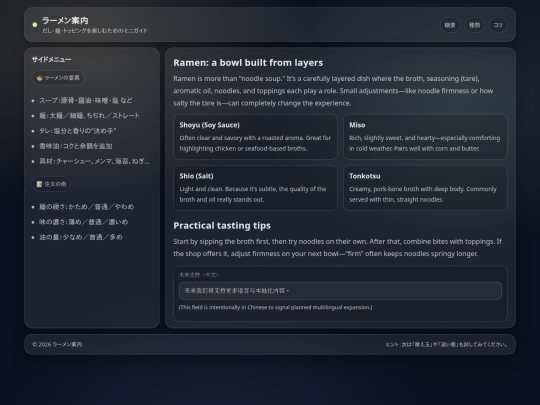Click the ヒント footer hint text
Screen dimensions: 540x405
click(x=446, y=344)
